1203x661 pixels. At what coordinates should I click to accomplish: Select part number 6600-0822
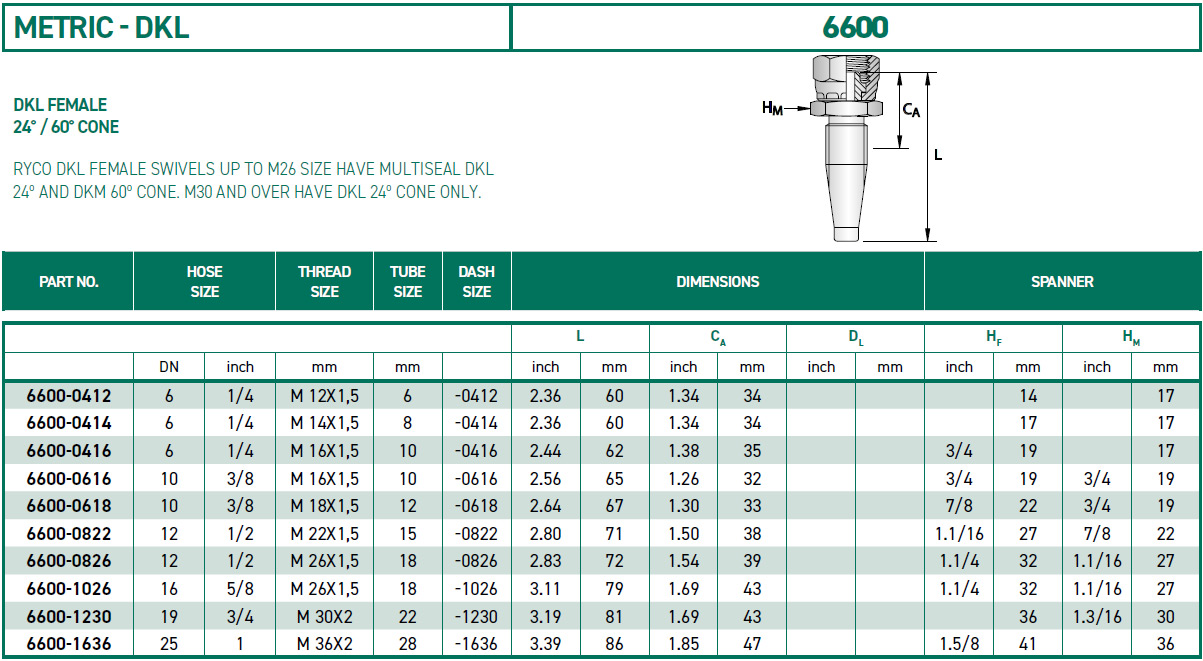69,533
